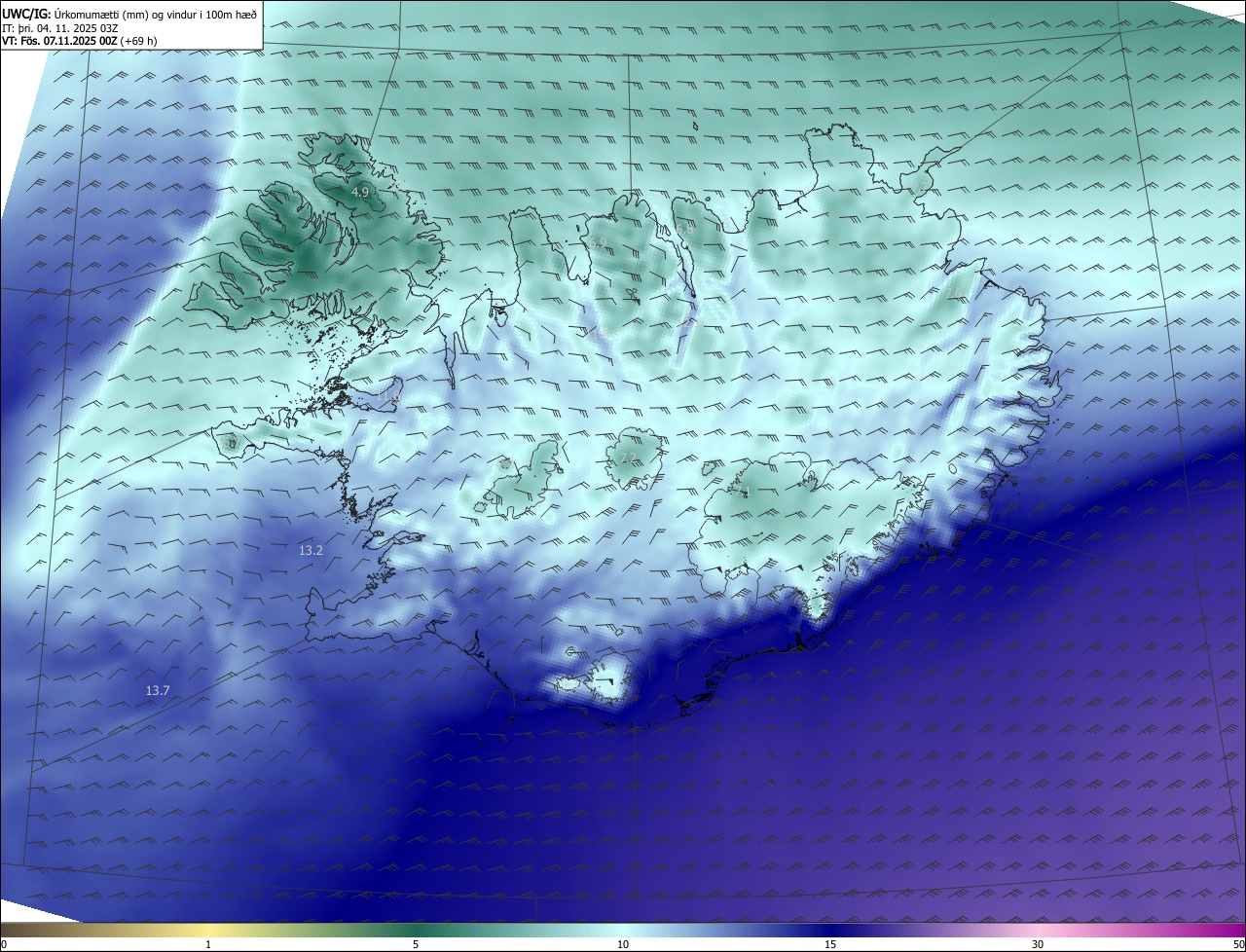Screen dimensions: 1246x952
Task: Click the 4.9 value in the Westfjords
Action: [x=360, y=193]
